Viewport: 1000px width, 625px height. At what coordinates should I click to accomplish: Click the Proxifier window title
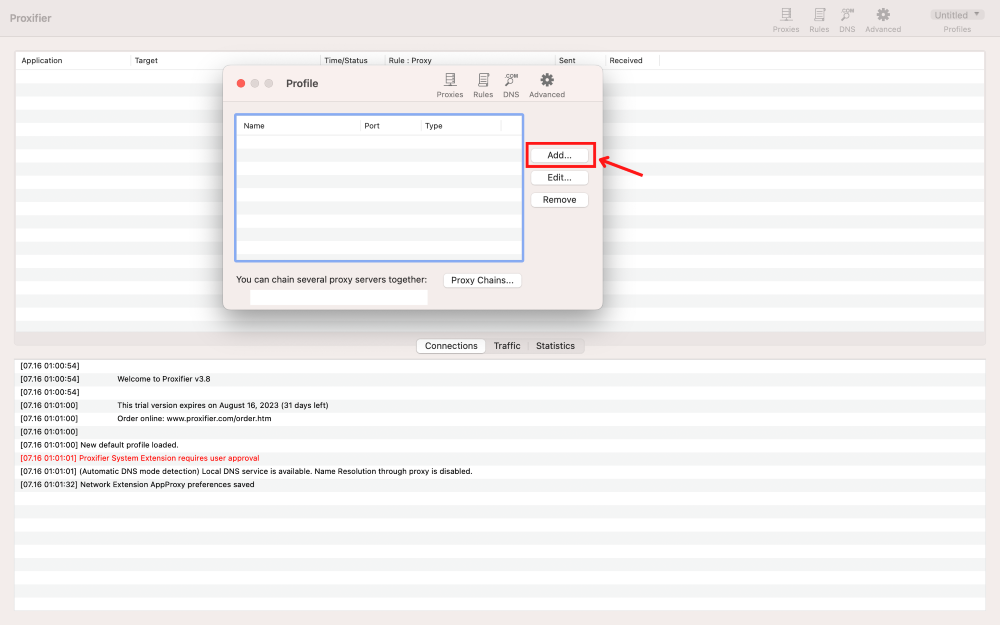tap(31, 18)
